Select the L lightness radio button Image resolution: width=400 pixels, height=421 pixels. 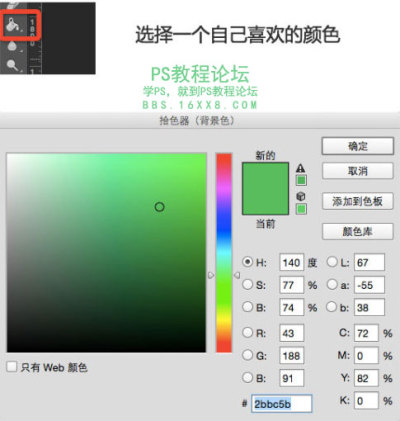[332, 262]
